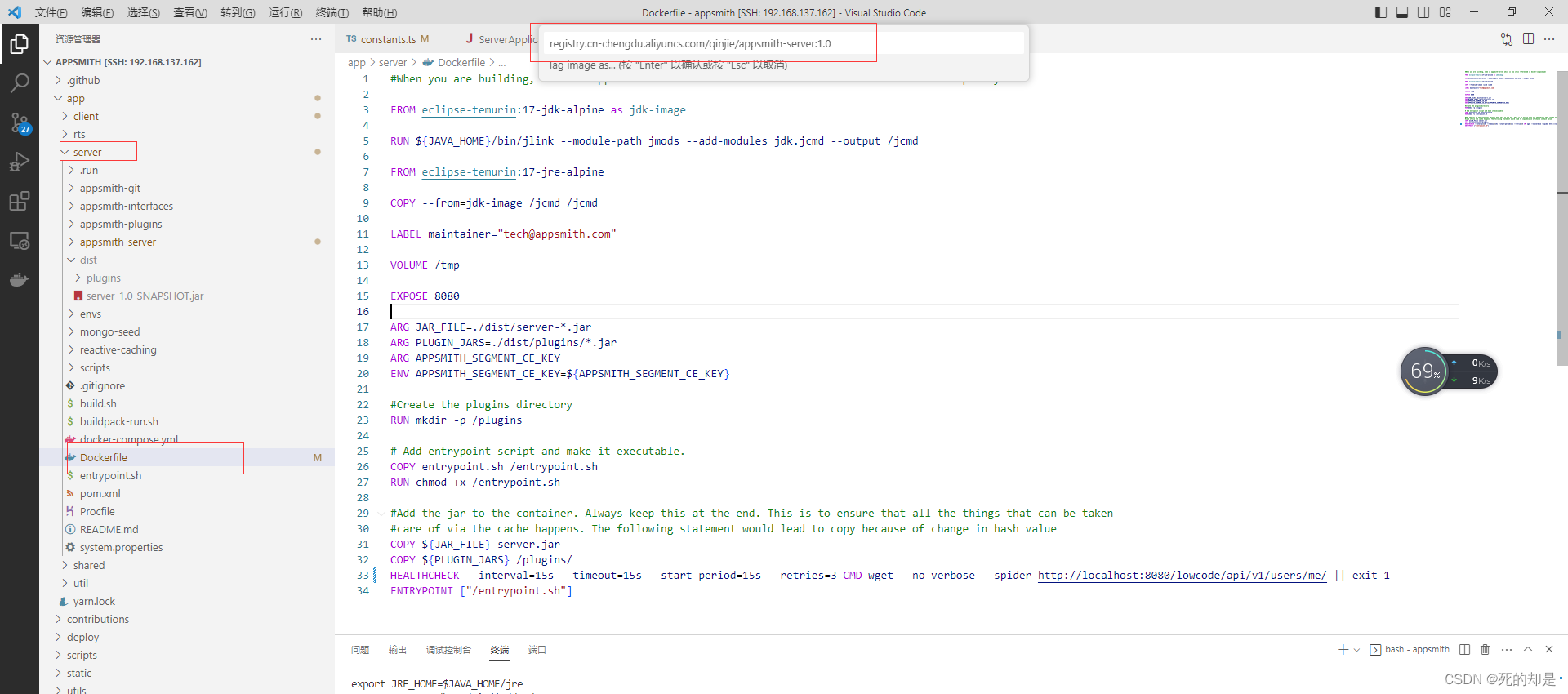Expand the .github folder
The image size is (1568, 694).
[187, 80]
